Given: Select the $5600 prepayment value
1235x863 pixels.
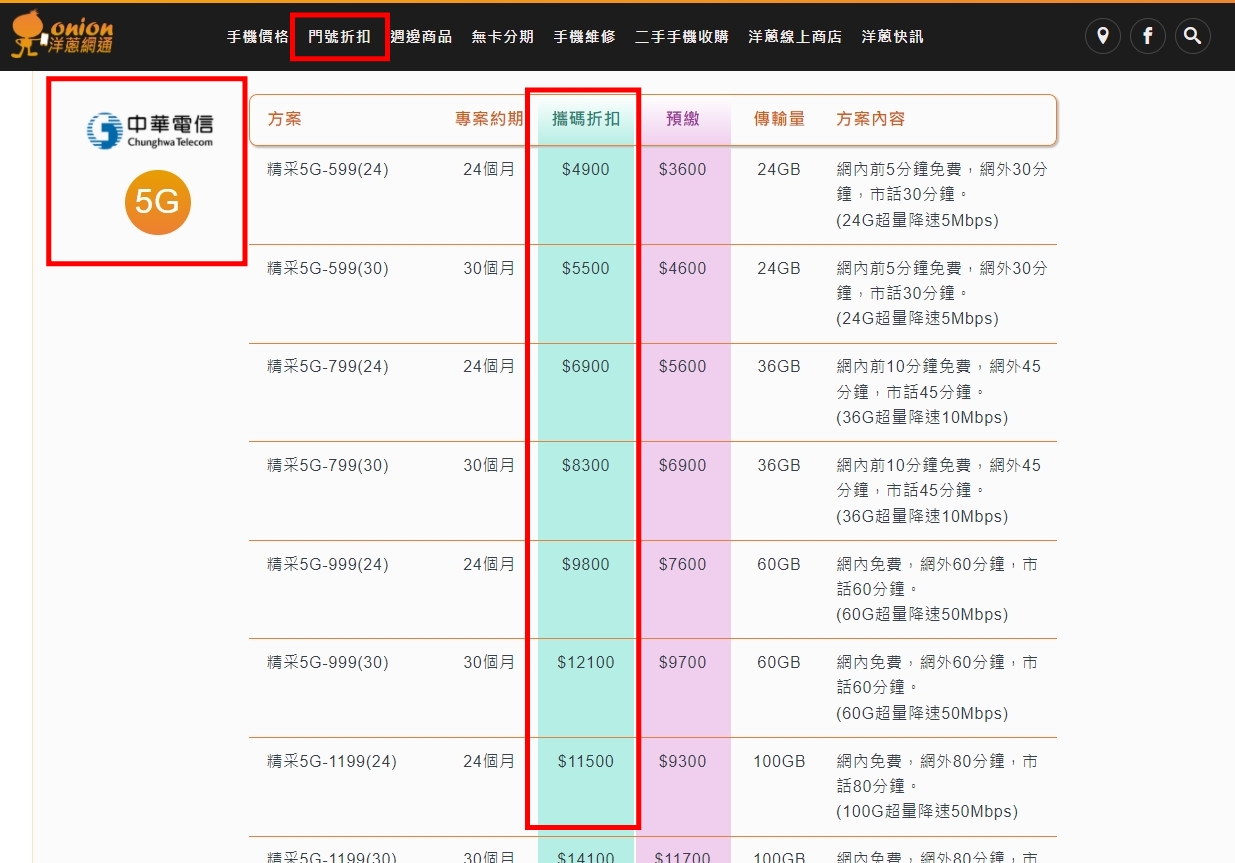Looking at the screenshot, I should tap(683, 367).
